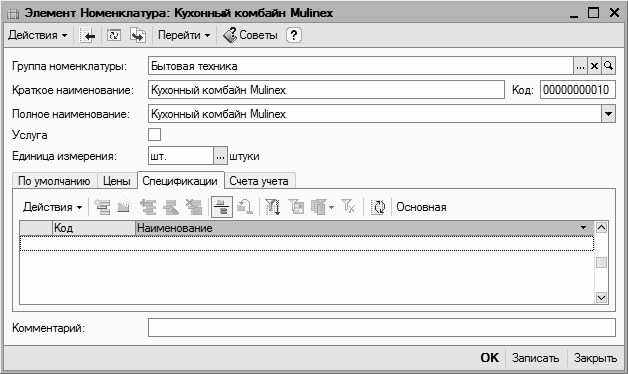Click the magnifier icon in Группа номенклатуры field
Screen dimensions: 628x374
(x=608, y=66)
